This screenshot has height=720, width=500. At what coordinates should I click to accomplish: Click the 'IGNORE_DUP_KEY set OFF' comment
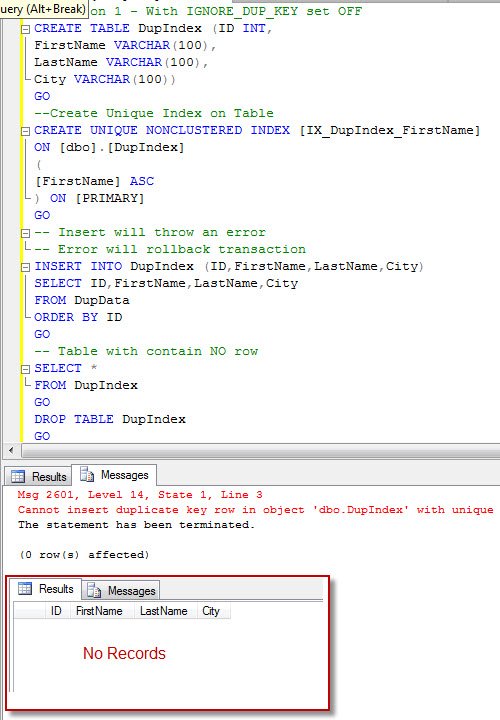click(x=274, y=11)
